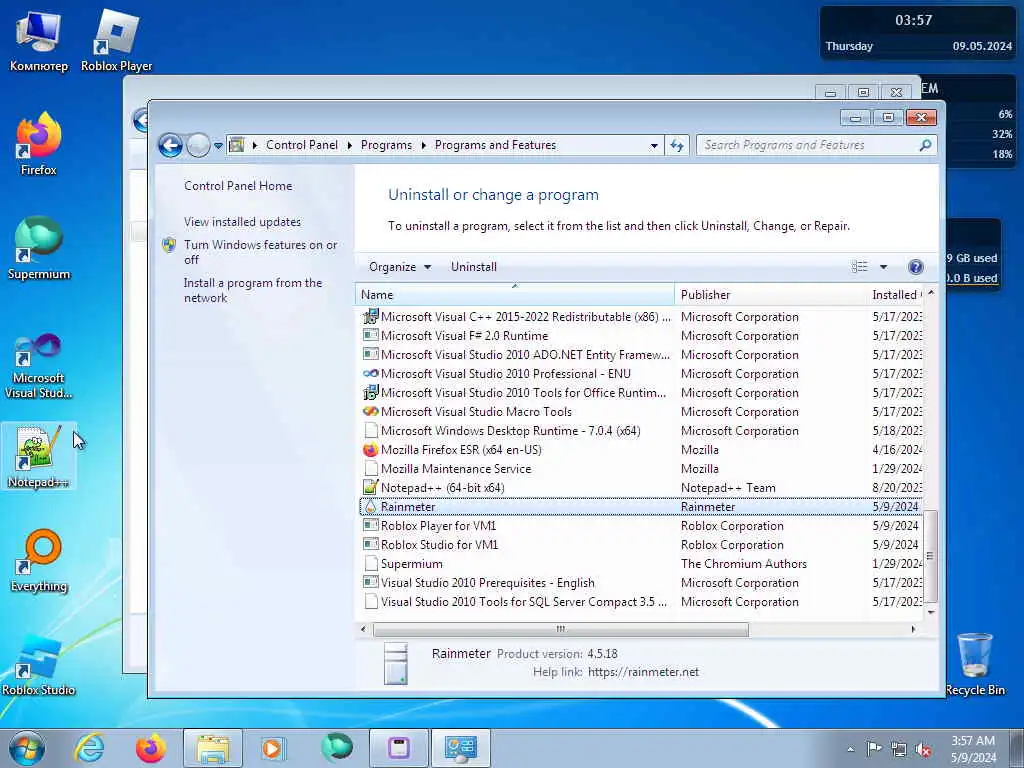The height and width of the screenshot is (768, 1024).
Task: Click the Windows Start orb
Action: click(x=27, y=748)
